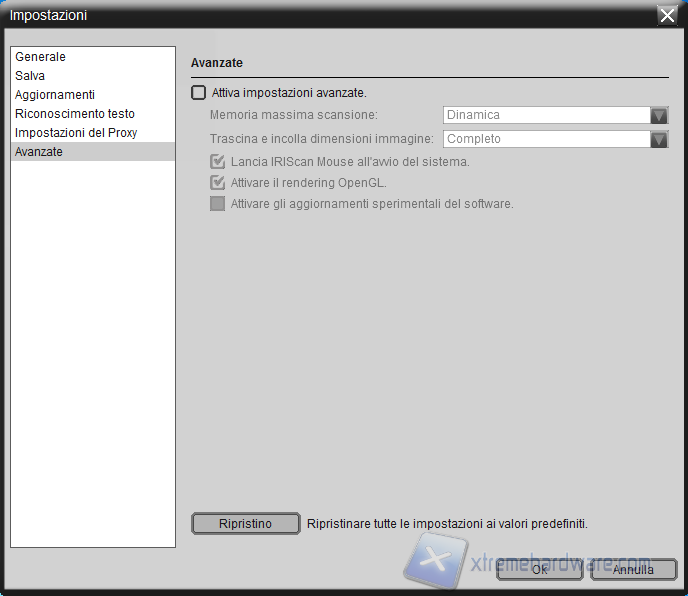
Task: Check Attivare gli aggiornamenti sperimentali box
Action: click(217, 204)
